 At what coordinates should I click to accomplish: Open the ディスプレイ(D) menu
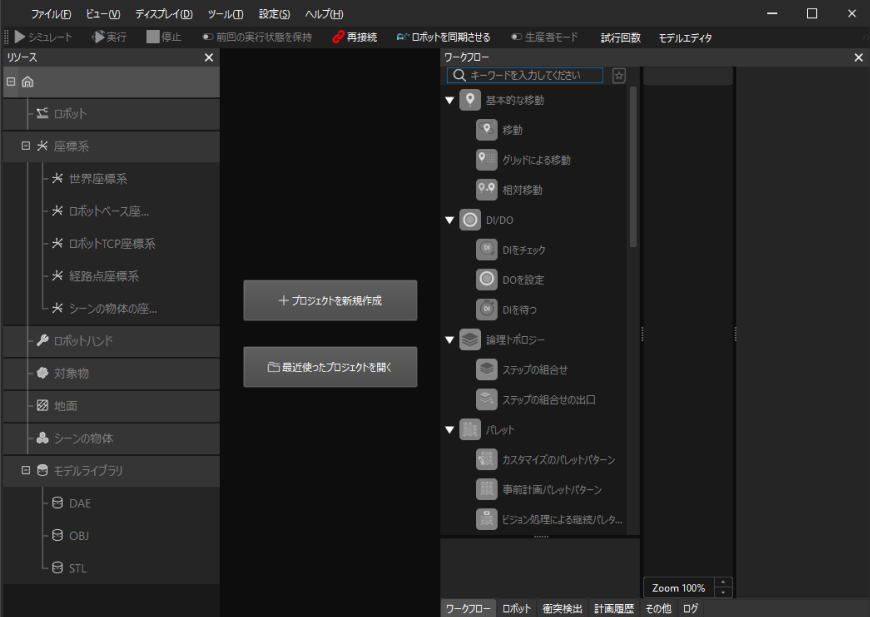coord(164,14)
